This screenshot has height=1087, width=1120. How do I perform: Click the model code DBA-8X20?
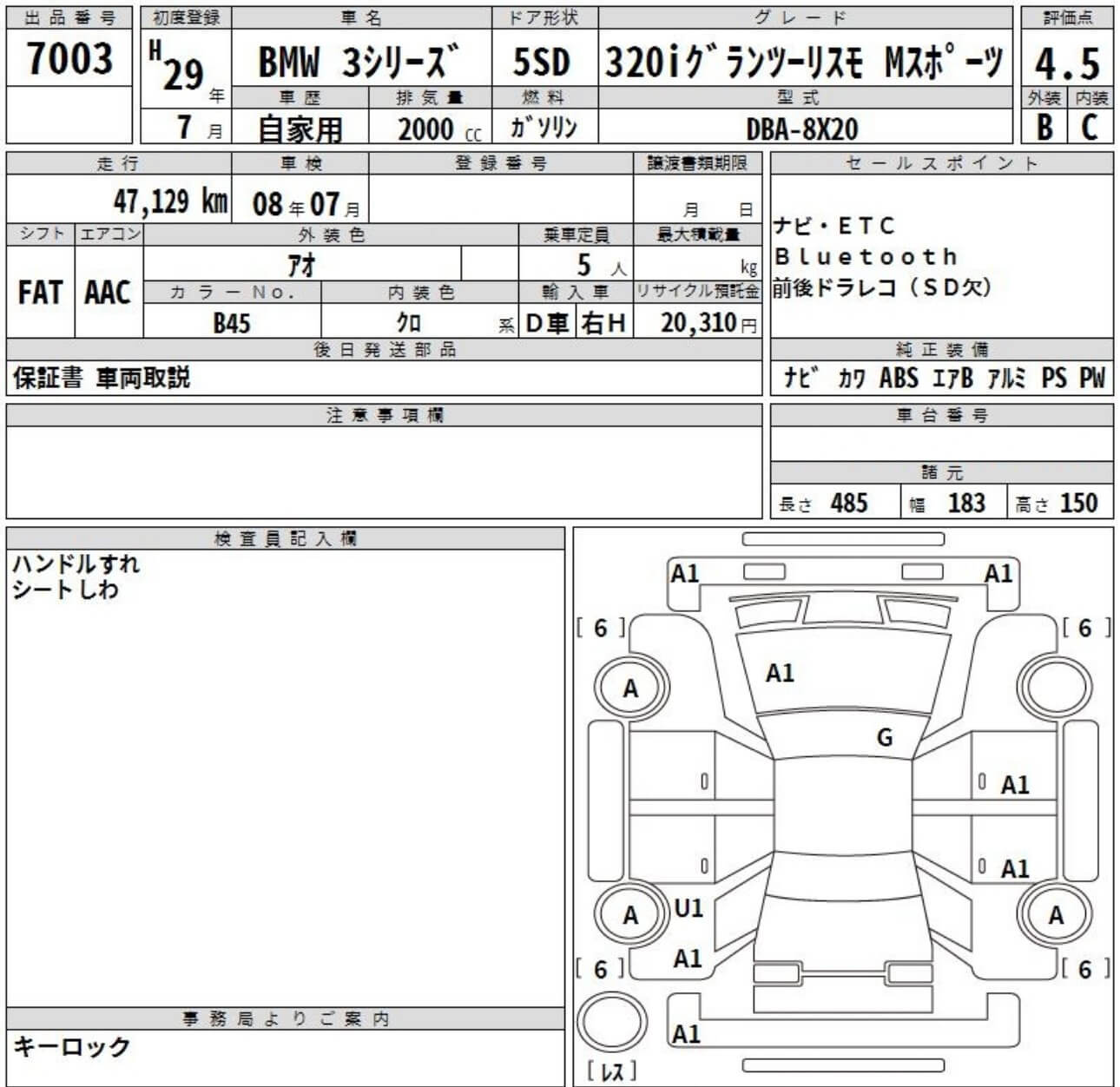[x=802, y=129]
